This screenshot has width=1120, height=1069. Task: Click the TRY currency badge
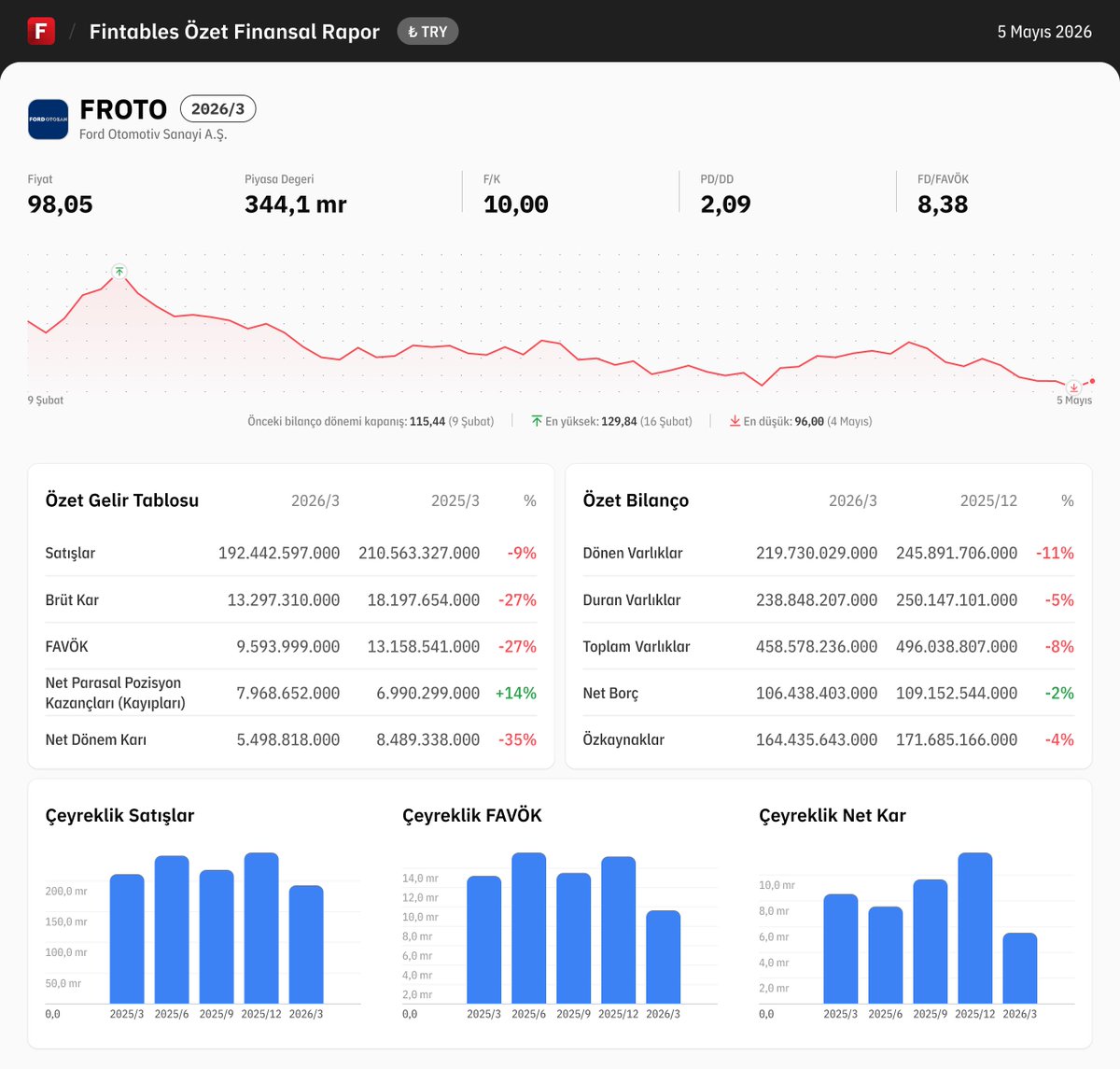tap(427, 32)
